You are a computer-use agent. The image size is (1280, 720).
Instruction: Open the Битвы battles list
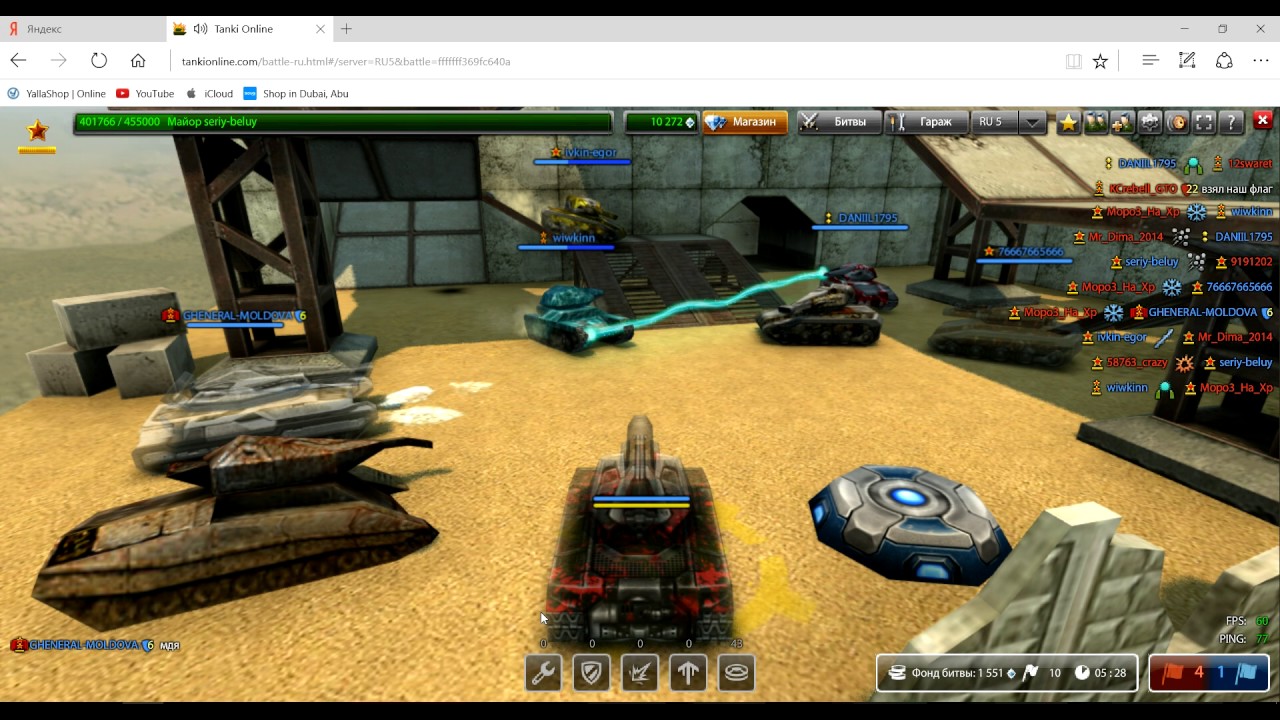pyautogui.click(x=838, y=122)
